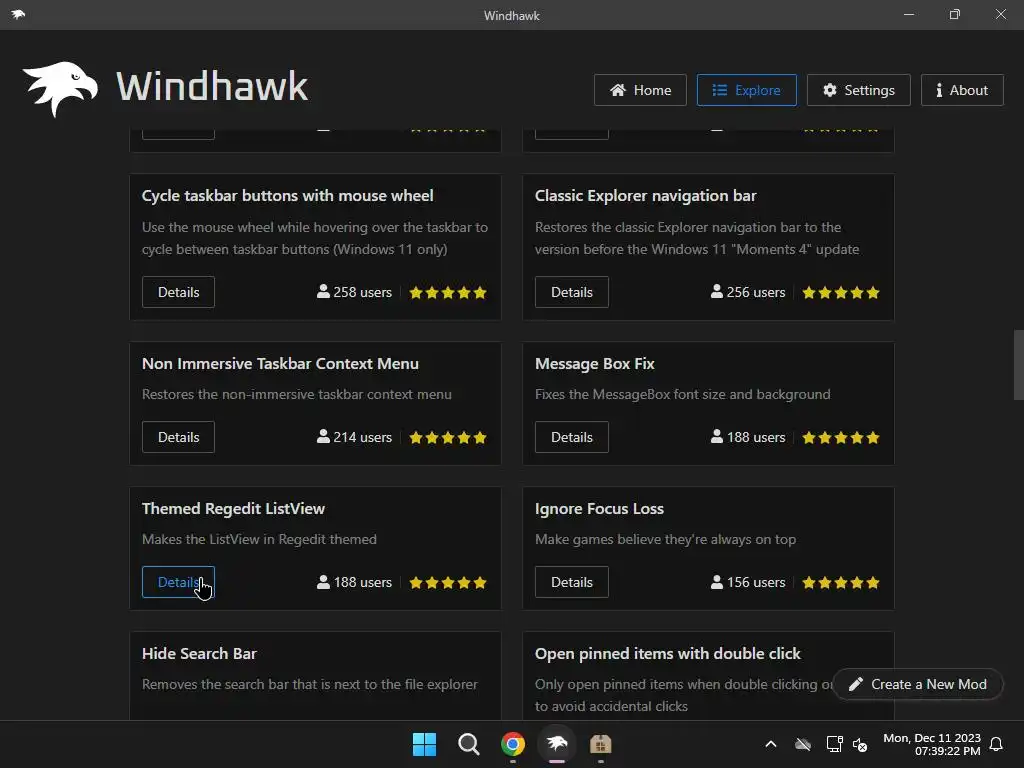Switch to the Explore tab
Image resolution: width=1024 pixels, height=768 pixels.
coord(746,90)
